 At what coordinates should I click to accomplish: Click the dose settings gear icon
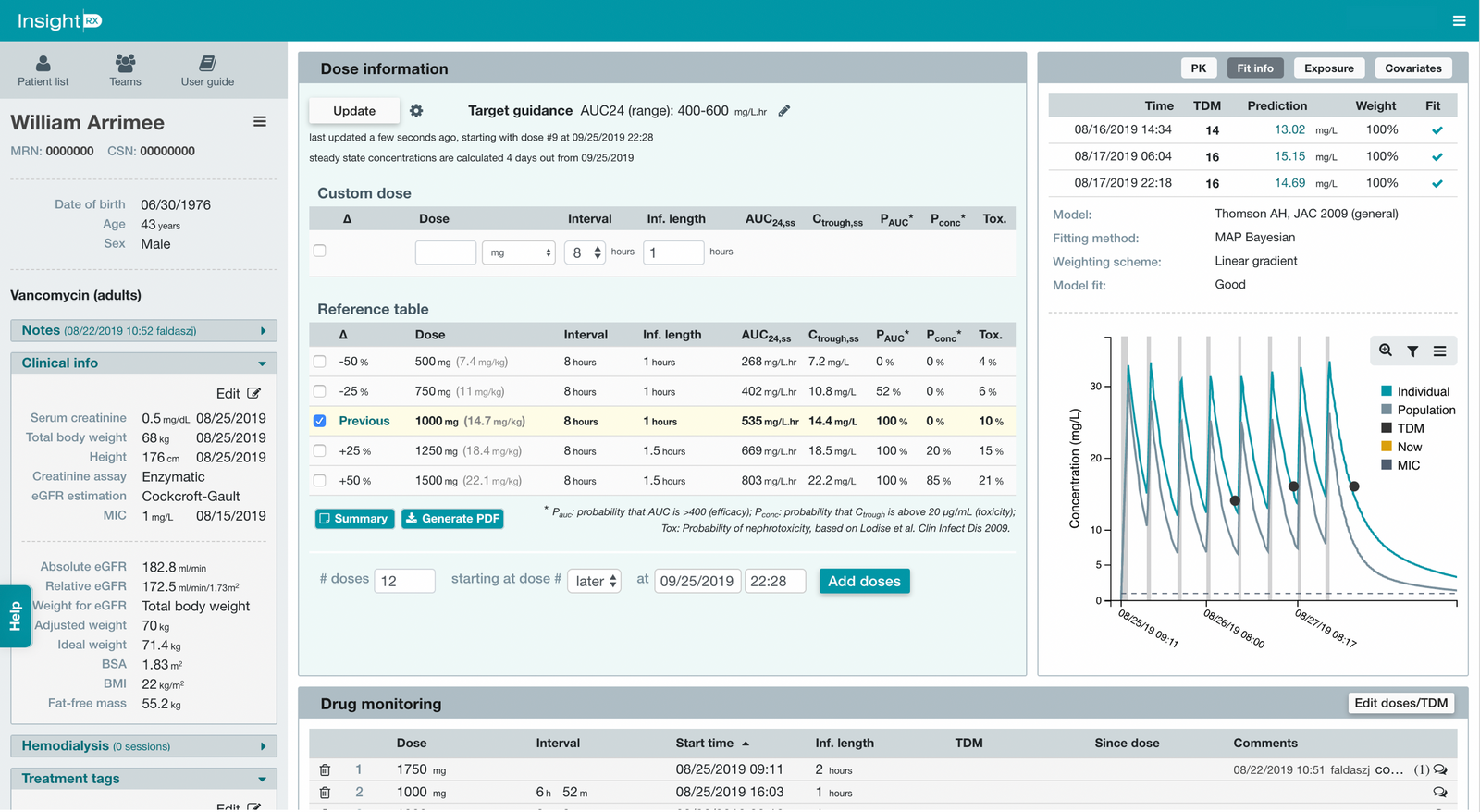point(416,111)
